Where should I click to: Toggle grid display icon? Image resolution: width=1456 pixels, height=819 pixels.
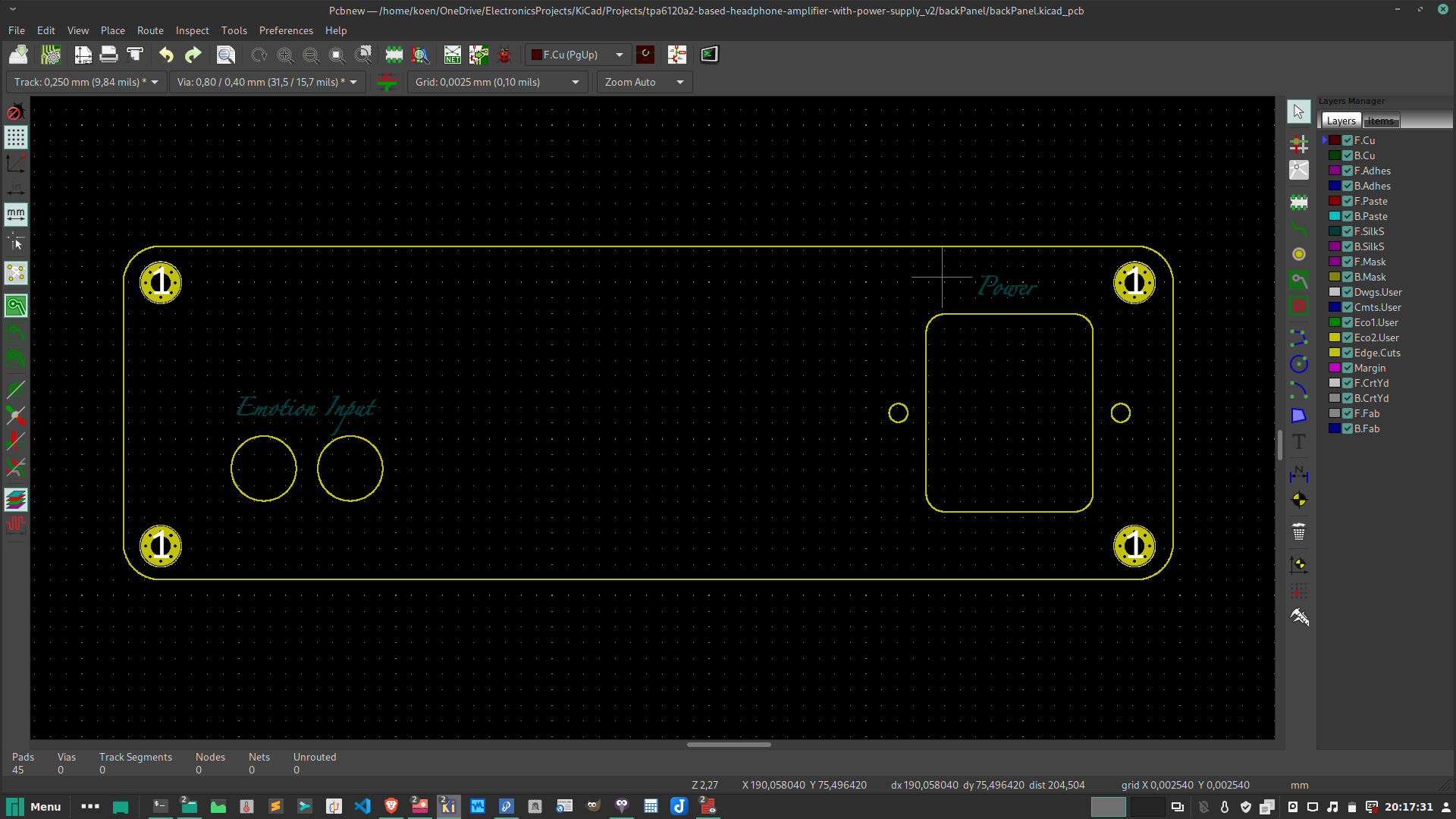coord(16,137)
